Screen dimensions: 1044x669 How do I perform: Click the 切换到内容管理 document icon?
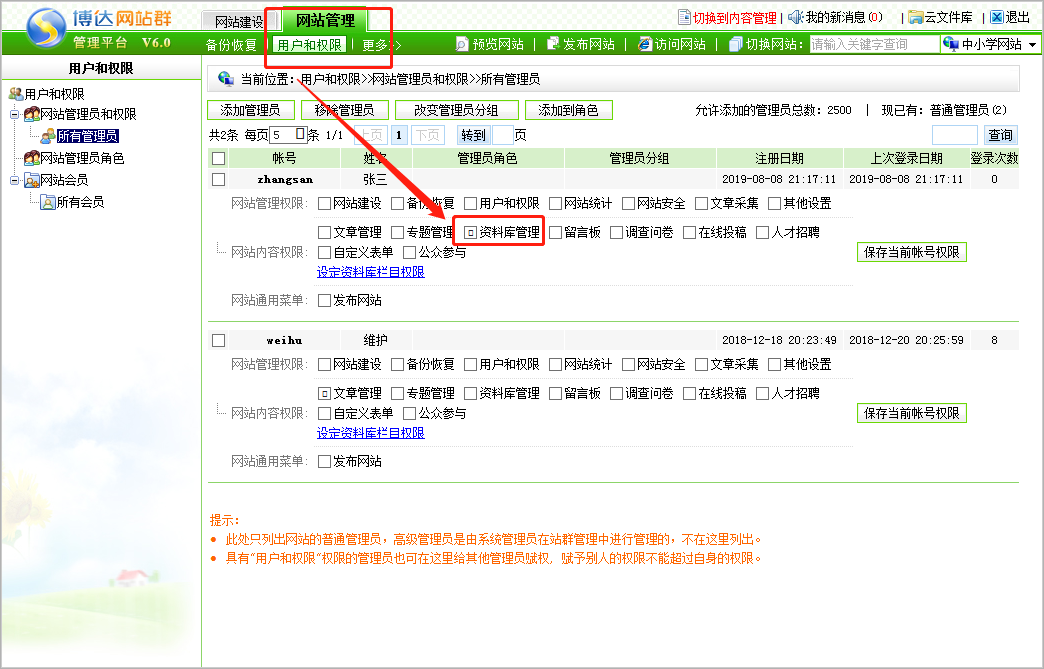coord(684,18)
